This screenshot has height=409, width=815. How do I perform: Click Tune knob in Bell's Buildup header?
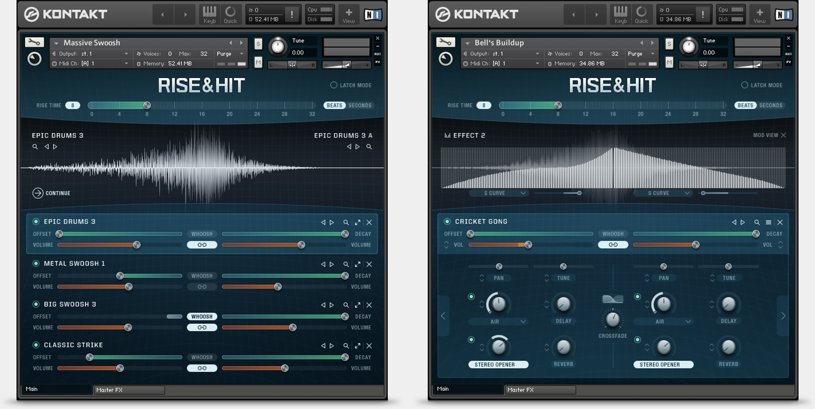pyautogui.click(x=689, y=47)
